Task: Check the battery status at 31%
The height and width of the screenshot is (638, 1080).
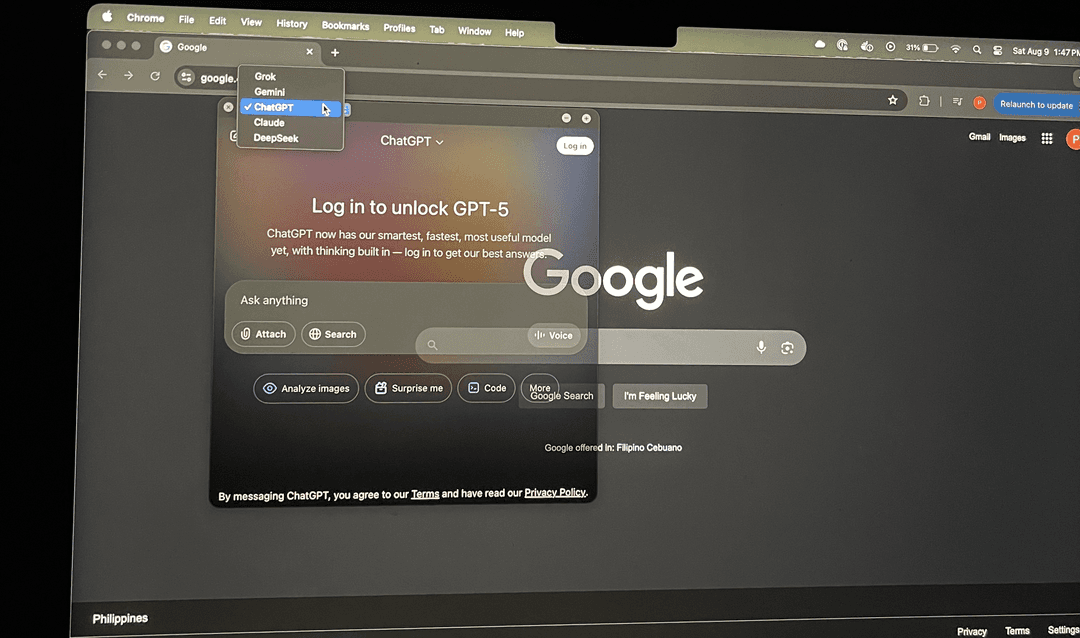Action: pyautogui.click(x=922, y=48)
